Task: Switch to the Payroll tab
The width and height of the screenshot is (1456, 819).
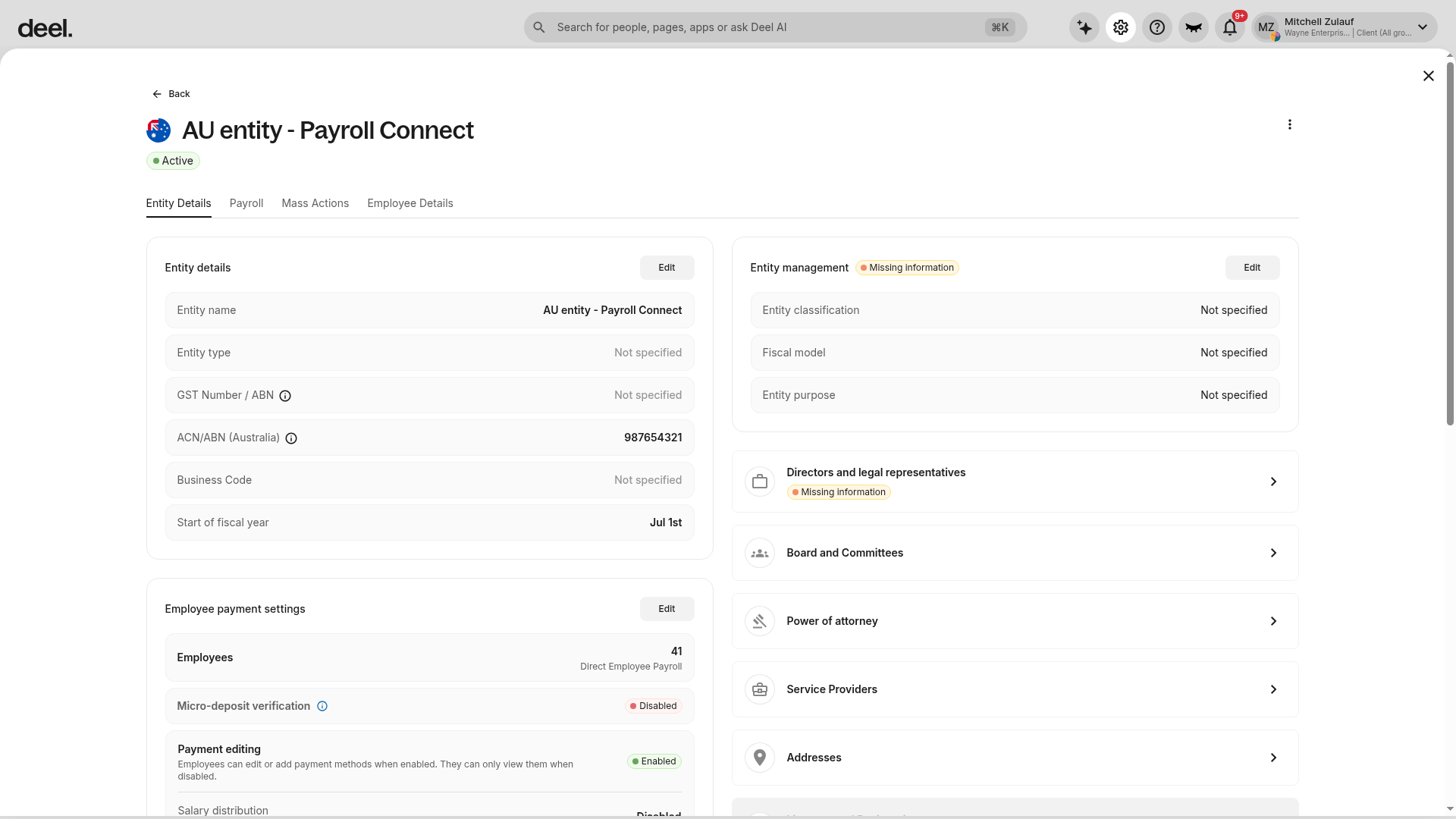Action: pyautogui.click(x=246, y=203)
